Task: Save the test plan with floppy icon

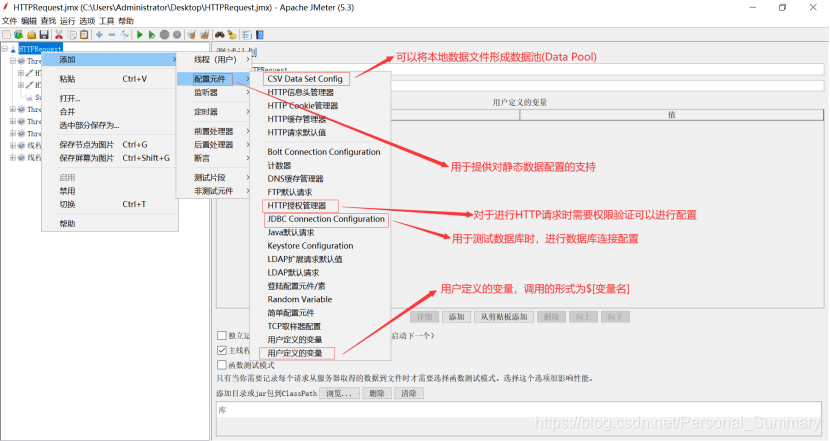Action: point(44,35)
